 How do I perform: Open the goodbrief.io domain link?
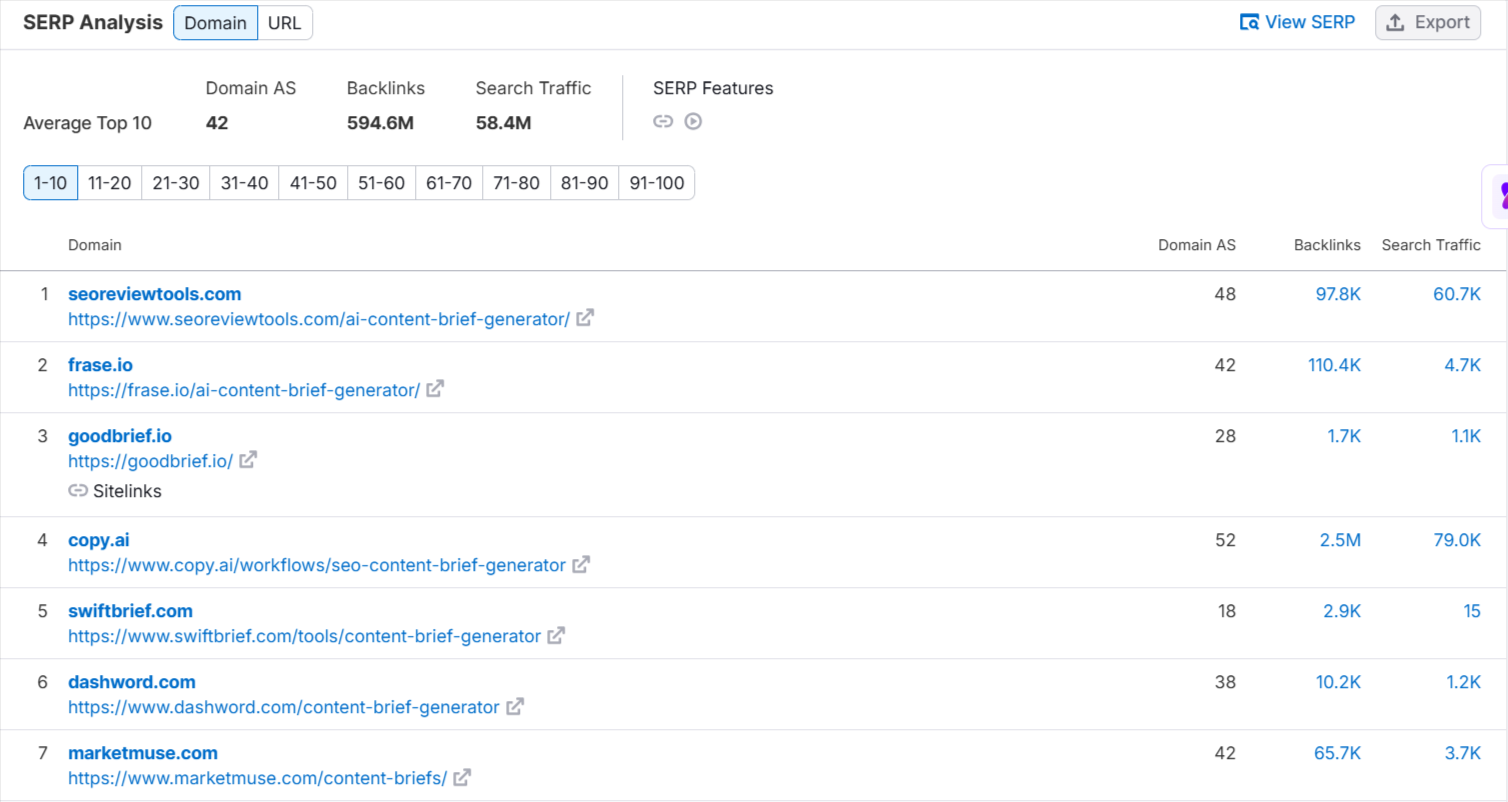click(x=120, y=436)
